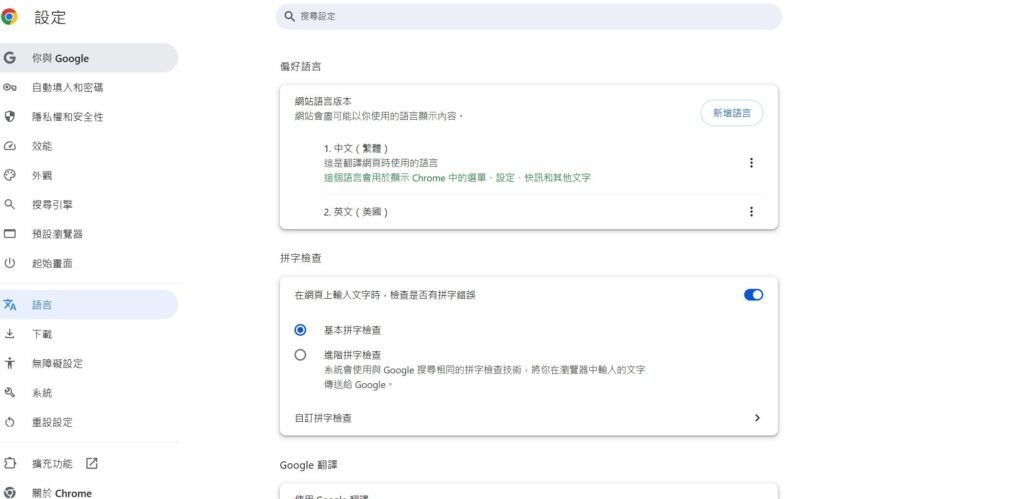This screenshot has width=1024, height=499.
Task: Open three-dot menu for 英文（美國）
Action: (751, 212)
